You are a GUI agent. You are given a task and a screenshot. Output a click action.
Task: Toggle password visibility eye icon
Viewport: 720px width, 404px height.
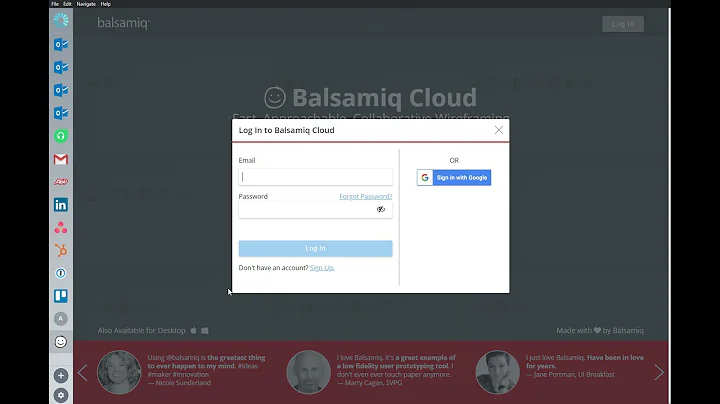381,209
